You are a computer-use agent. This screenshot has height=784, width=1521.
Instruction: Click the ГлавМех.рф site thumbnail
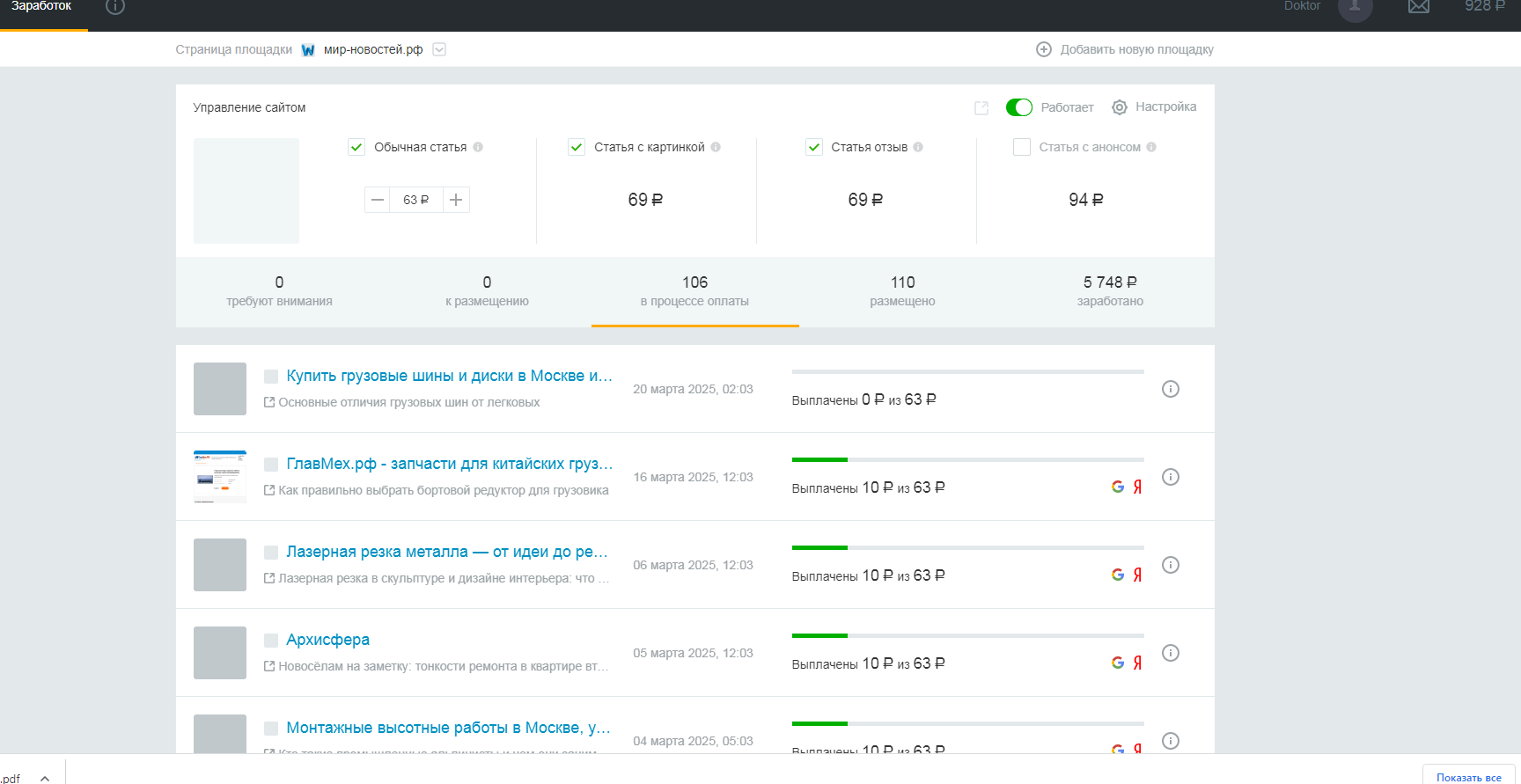[x=220, y=477]
